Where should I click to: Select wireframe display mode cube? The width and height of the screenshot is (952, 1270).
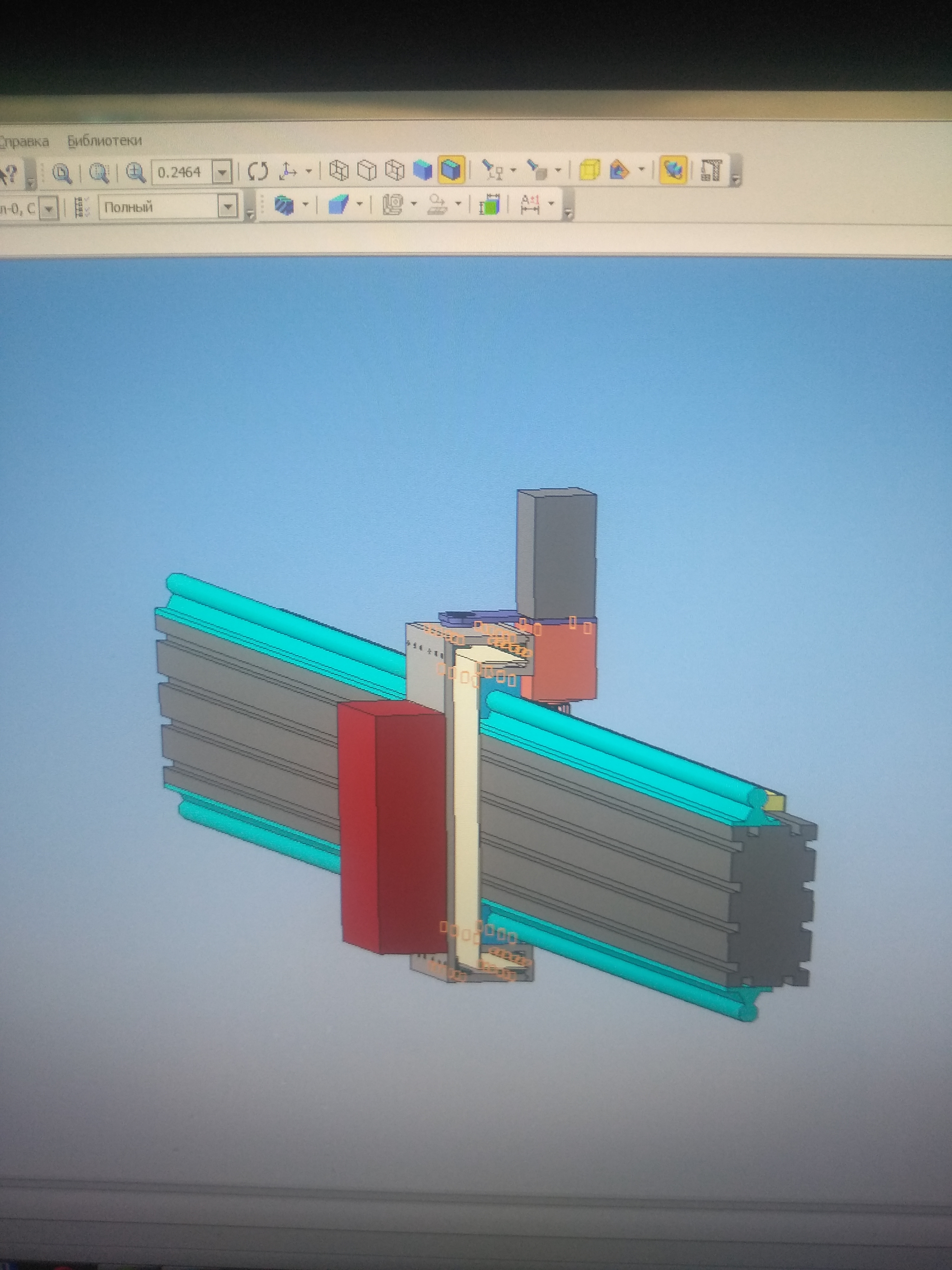click(x=339, y=170)
